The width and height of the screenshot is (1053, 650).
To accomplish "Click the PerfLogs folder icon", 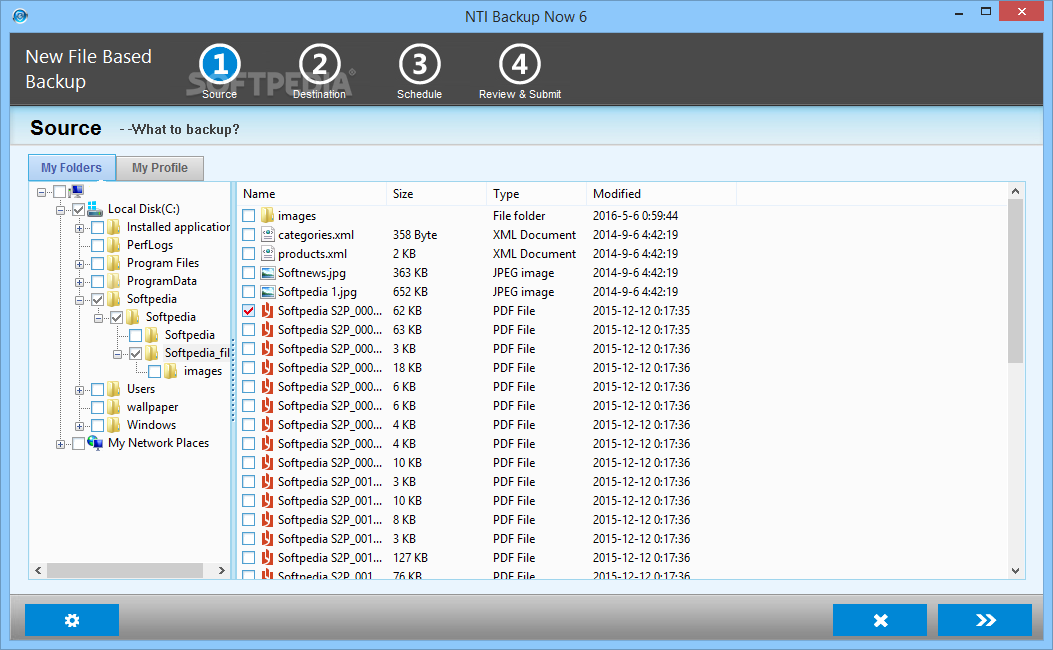I will pos(114,245).
